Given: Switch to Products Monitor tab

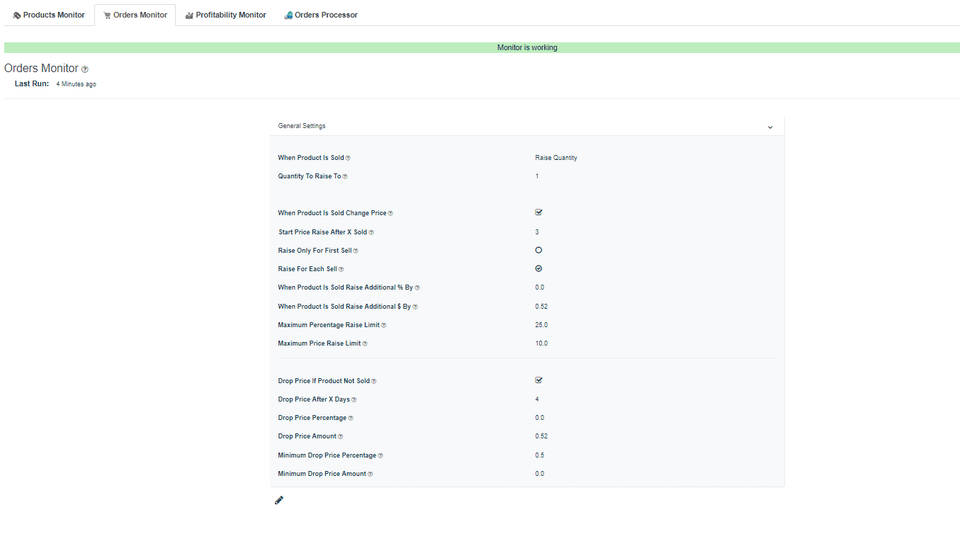Looking at the screenshot, I should [49, 15].
